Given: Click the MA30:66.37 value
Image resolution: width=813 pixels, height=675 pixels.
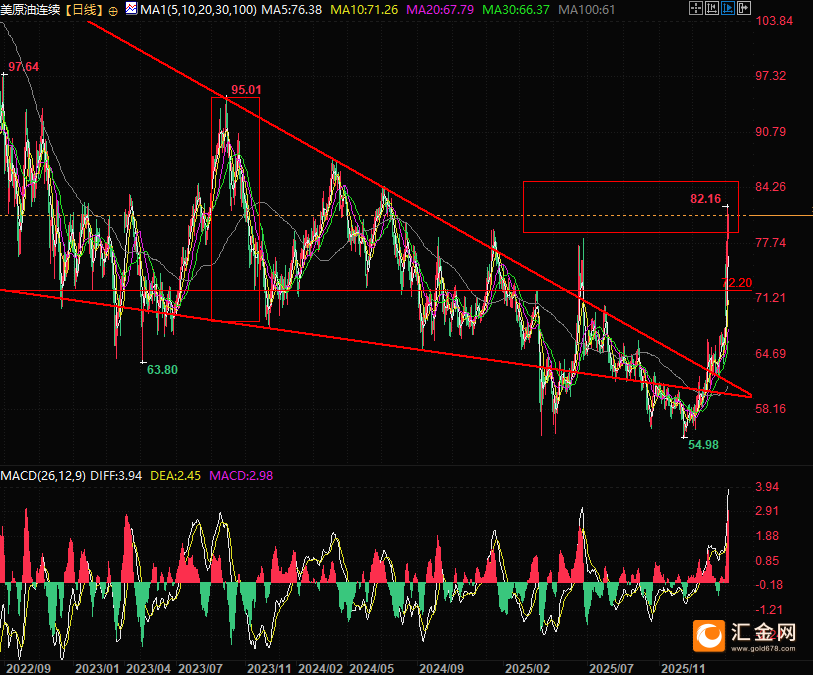Looking at the screenshot, I should coord(515,10).
